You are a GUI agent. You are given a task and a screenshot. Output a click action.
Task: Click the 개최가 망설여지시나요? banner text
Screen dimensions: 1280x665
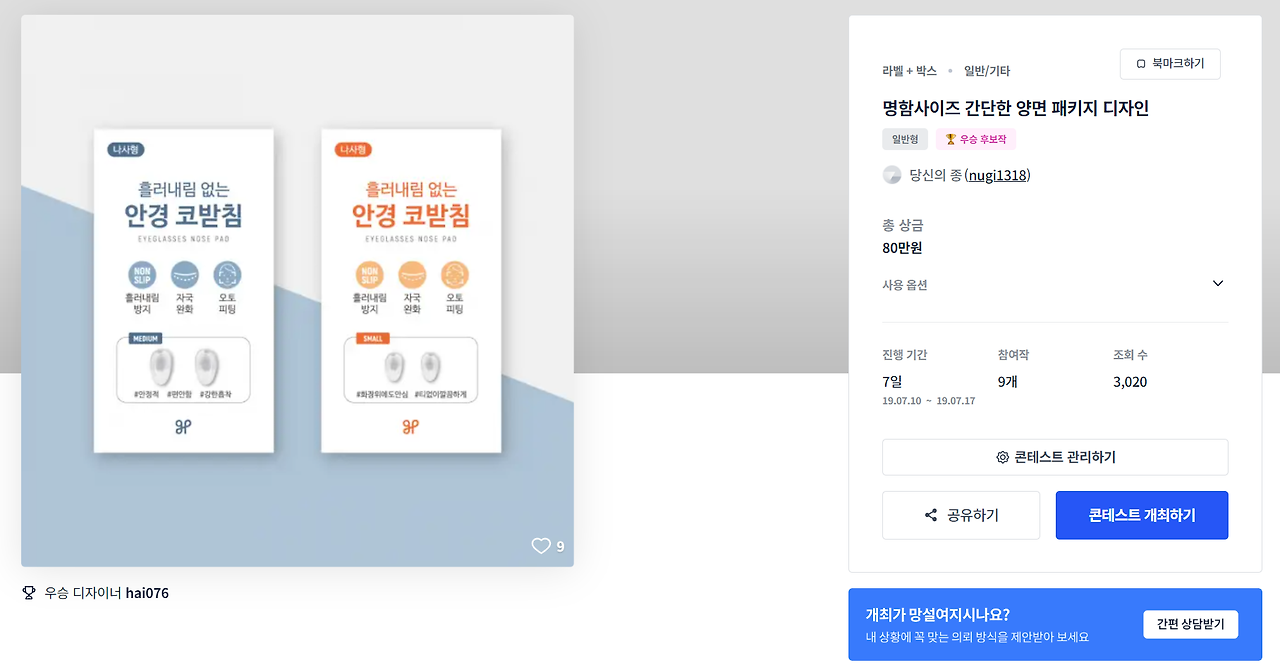point(937,615)
